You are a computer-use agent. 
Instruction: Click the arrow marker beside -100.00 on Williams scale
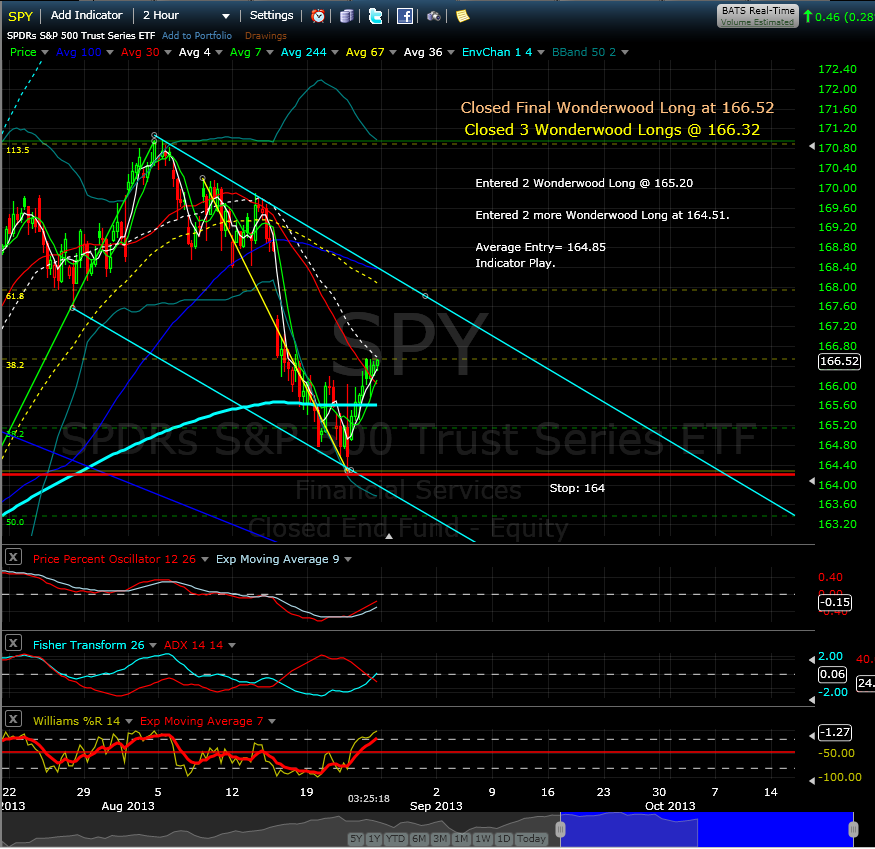click(812, 780)
